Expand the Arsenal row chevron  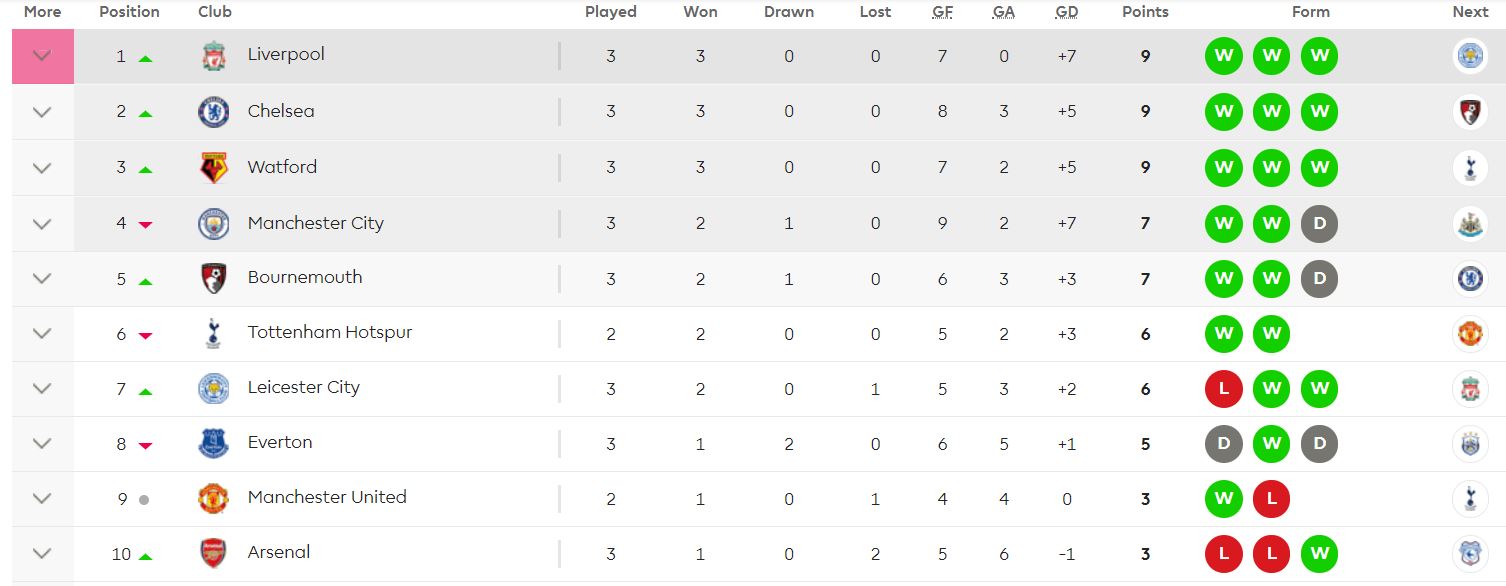click(x=42, y=553)
